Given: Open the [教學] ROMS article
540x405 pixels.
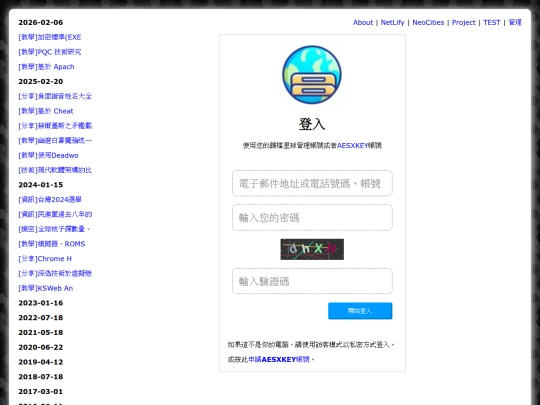Looking at the screenshot, I should [52, 244].
